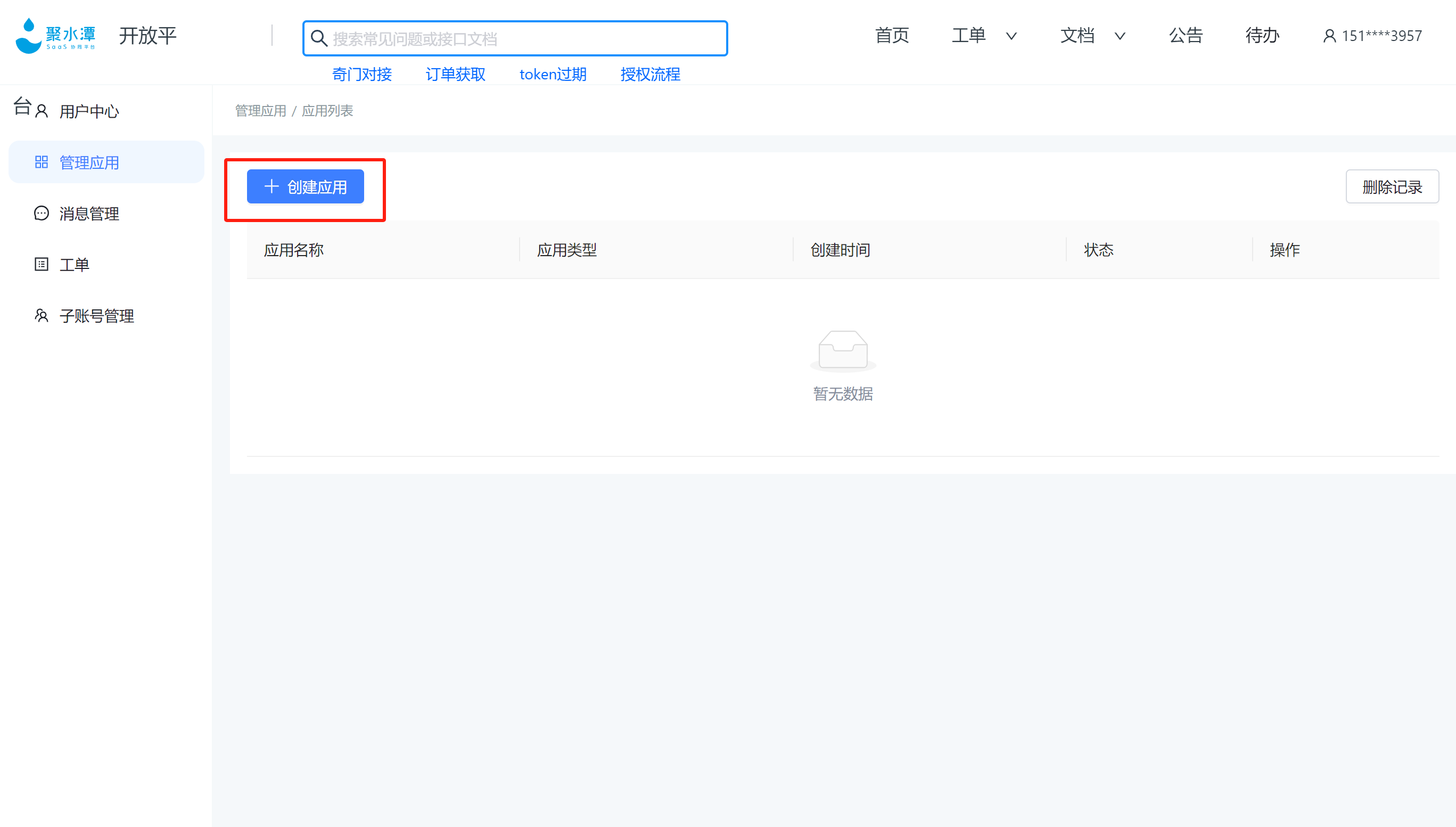The height and width of the screenshot is (827, 1456).
Task: Click the empty data inbox illustration
Action: (x=842, y=350)
